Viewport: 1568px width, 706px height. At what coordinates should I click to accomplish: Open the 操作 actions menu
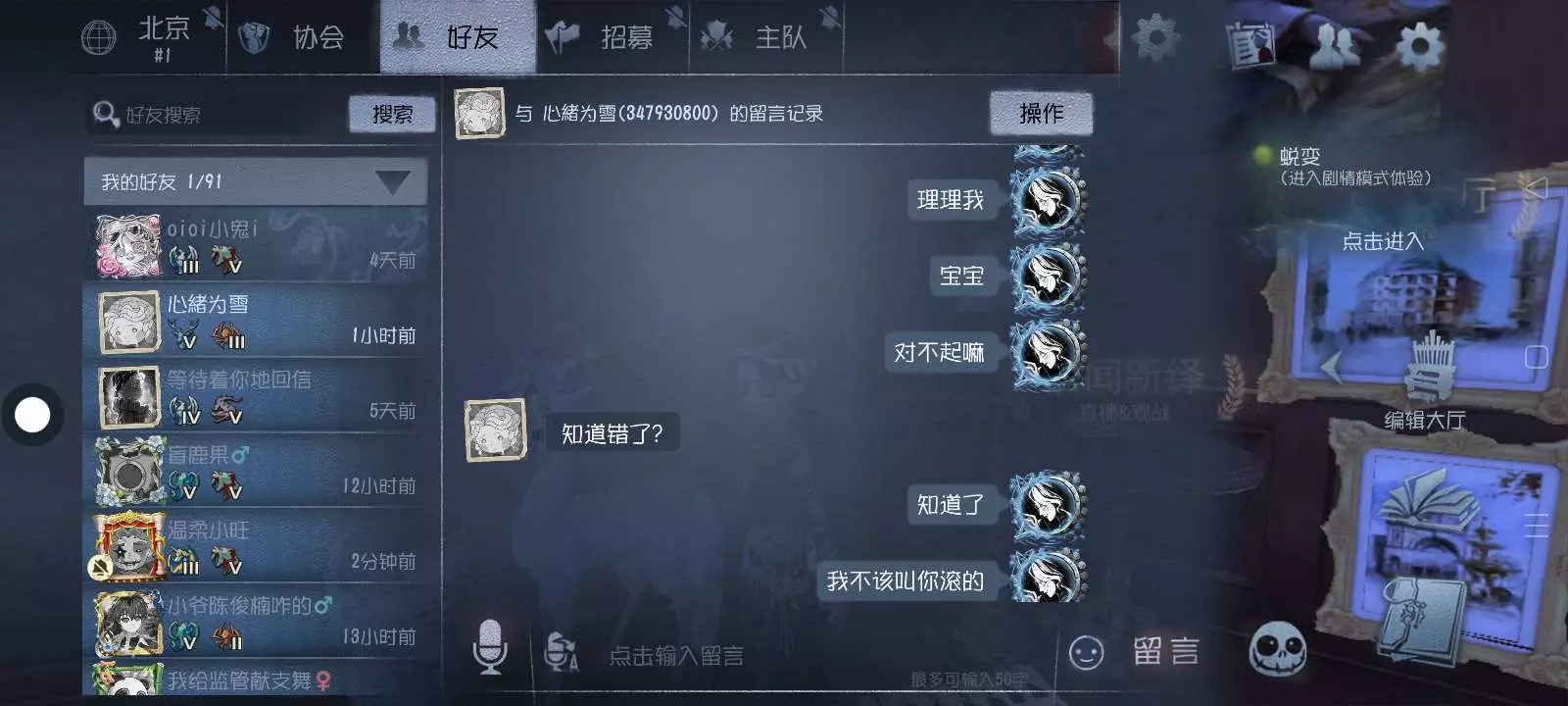point(1041,114)
